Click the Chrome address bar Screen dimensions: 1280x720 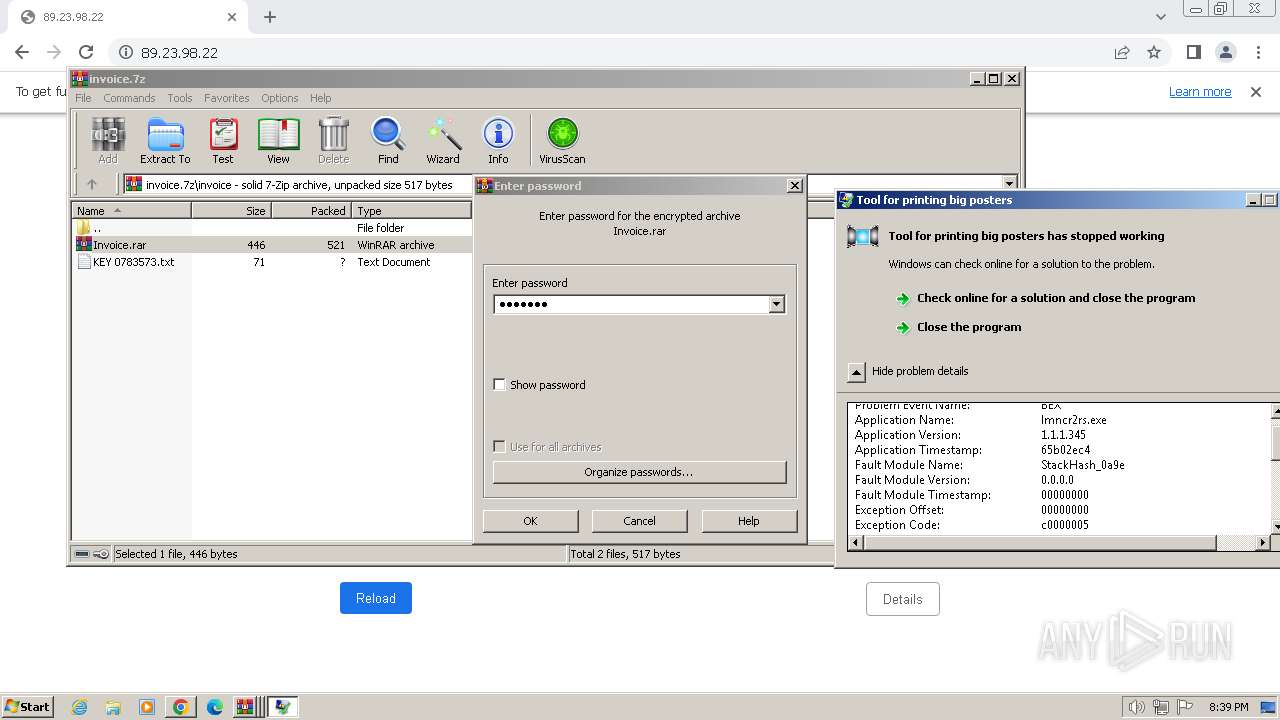tap(610, 52)
